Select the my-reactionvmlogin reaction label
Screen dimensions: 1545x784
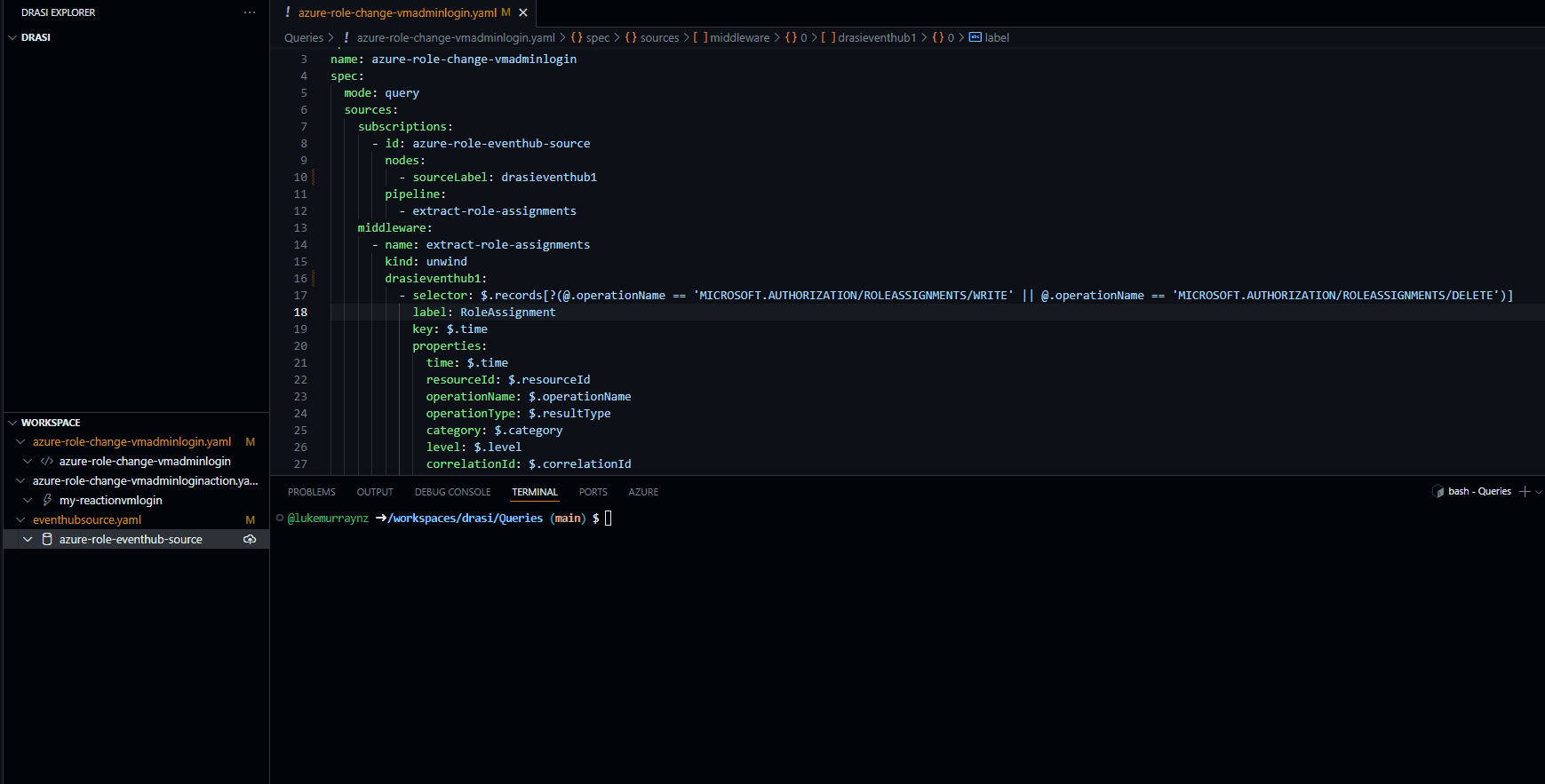click(x=111, y=500)
